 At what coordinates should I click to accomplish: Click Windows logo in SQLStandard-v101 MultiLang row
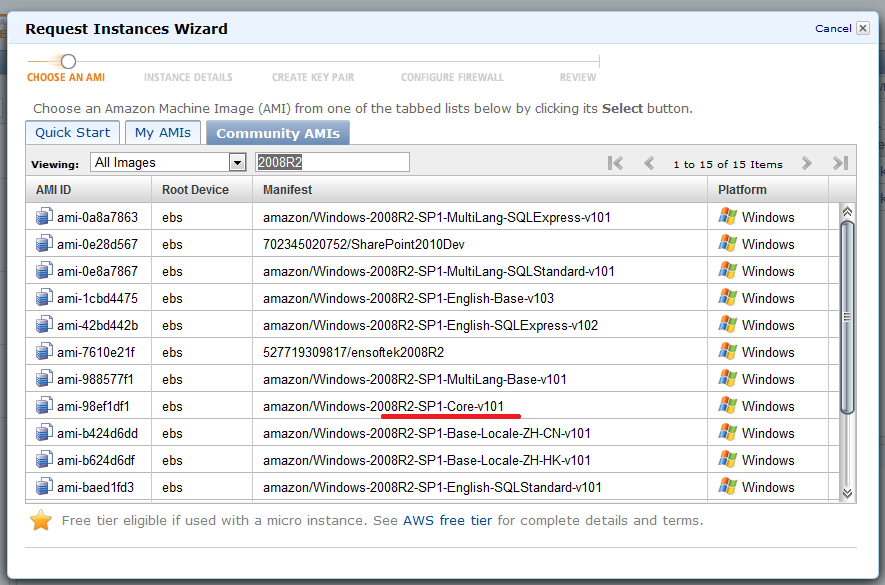click(x=728, y=270)
